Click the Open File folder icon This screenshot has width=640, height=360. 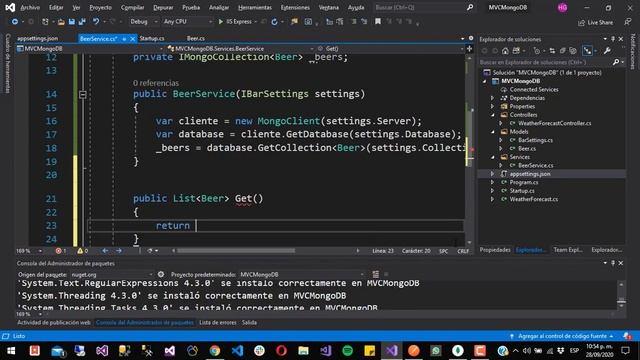click(61, 22)
